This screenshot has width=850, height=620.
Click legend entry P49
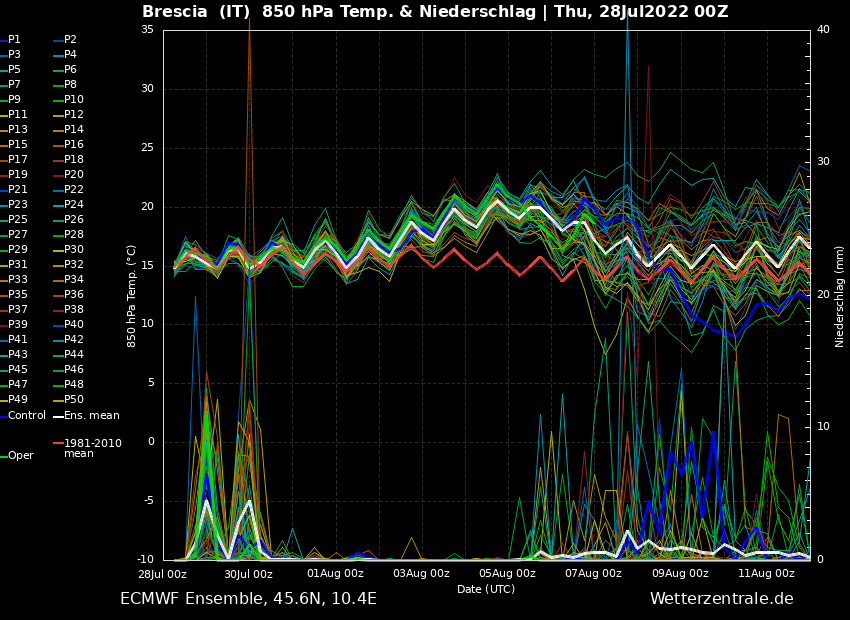[x=14, y=399]
